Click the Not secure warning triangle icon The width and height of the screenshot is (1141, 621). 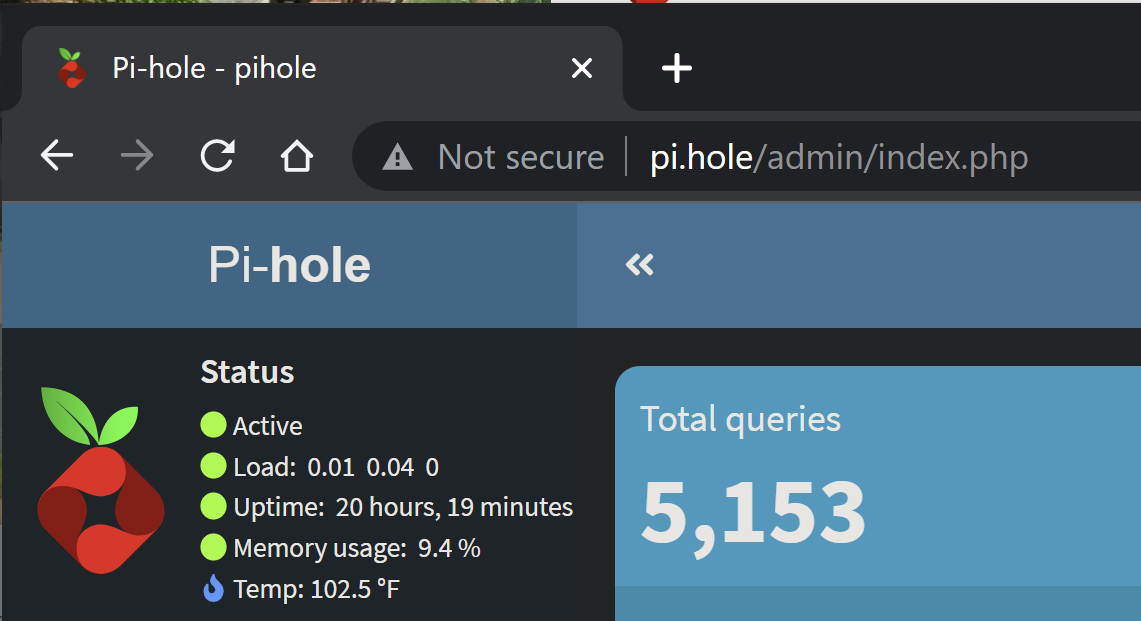(397, 157)
